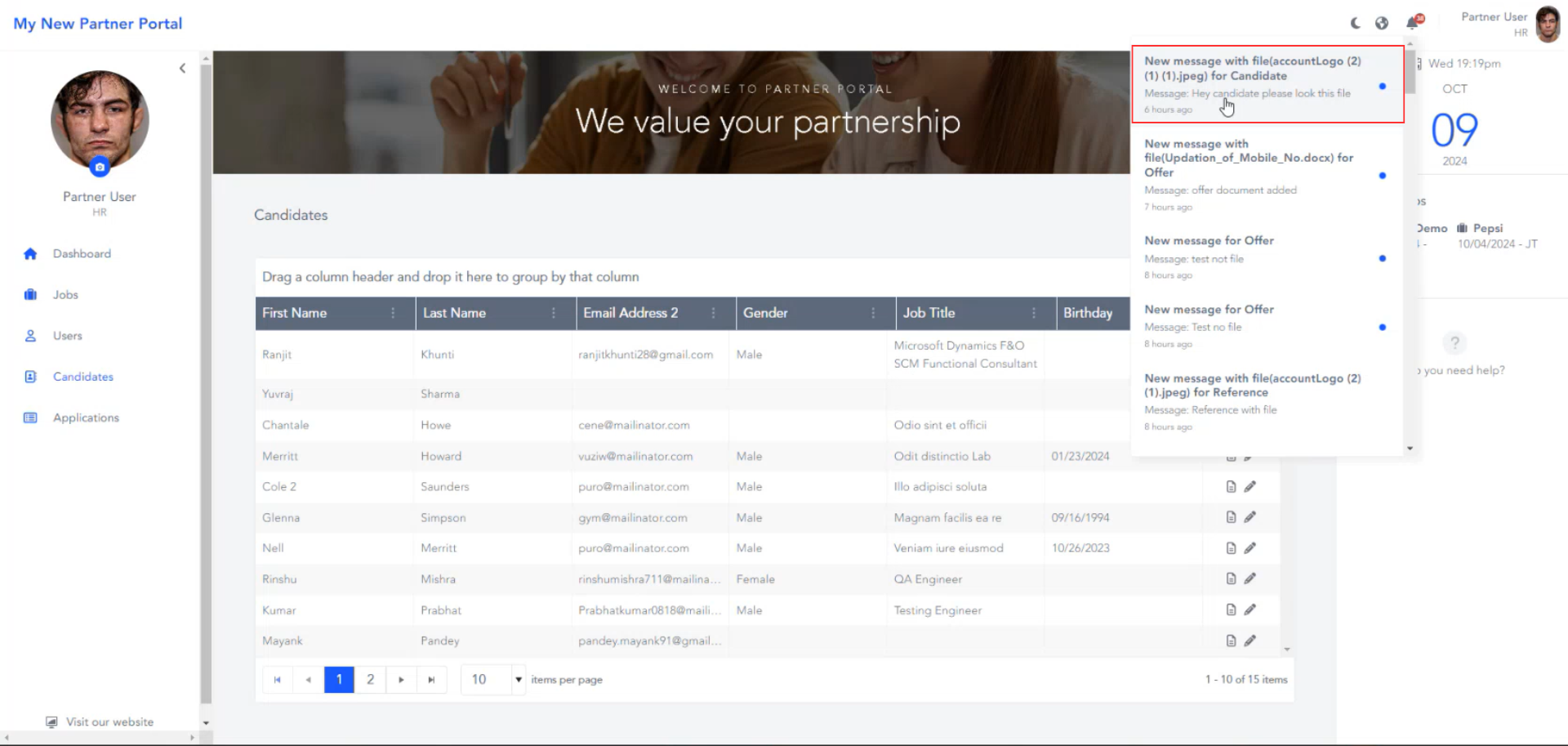Open 'Test no file' offer notification
This screenshot has width=1568, height=746.
pos(1267,327)
